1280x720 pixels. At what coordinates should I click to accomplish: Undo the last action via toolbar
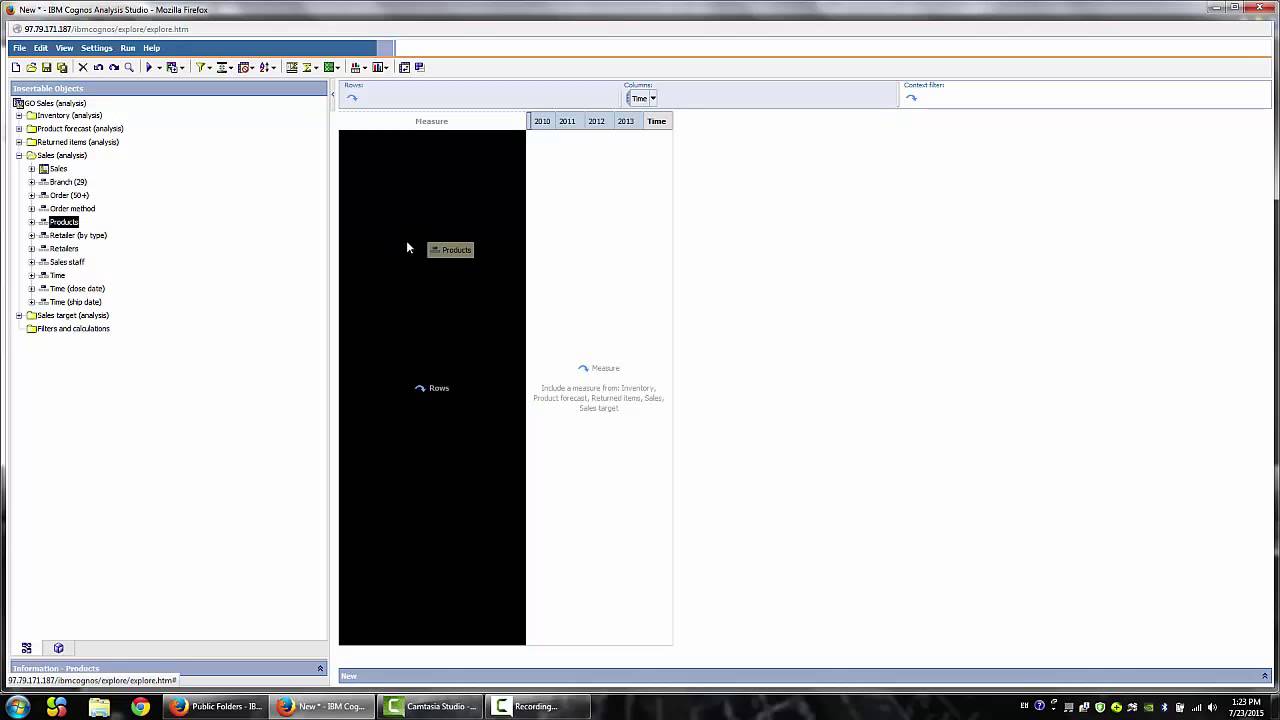(x=98, y=67)
